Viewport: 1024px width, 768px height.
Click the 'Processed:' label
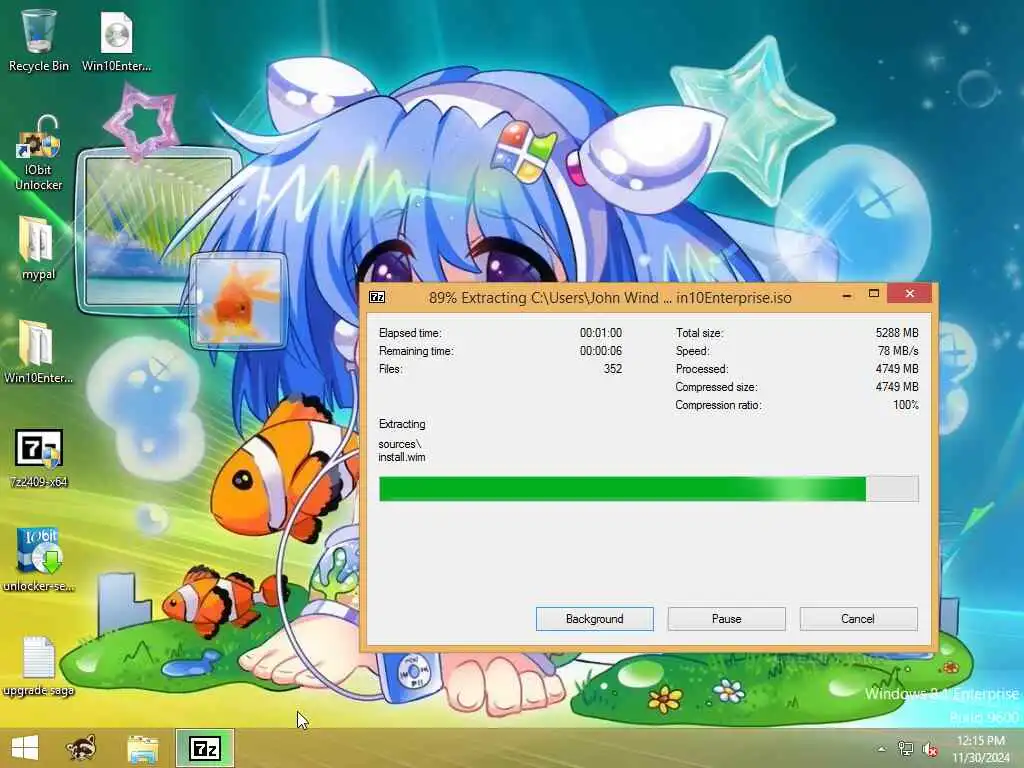[x=702, y=369]
